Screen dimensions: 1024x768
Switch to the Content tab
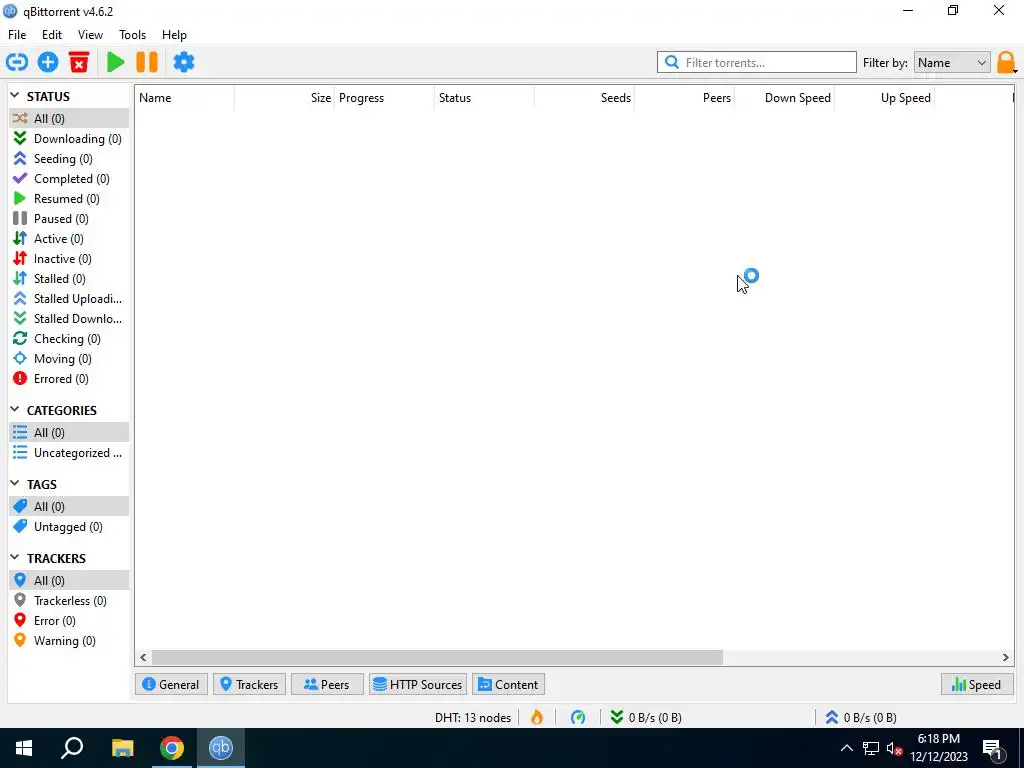508,684
